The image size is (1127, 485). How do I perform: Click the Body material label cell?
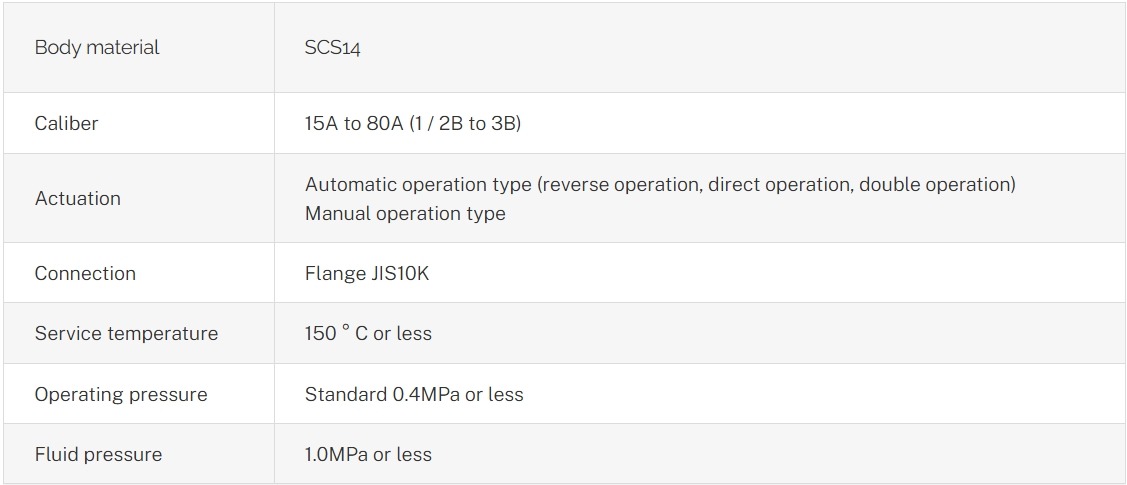click(x=97, y=48)
